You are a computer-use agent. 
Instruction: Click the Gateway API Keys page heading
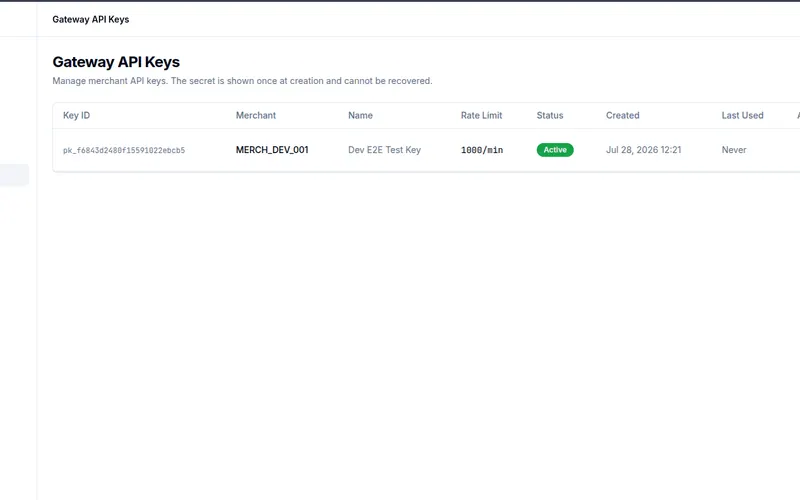tap(116, 62)
